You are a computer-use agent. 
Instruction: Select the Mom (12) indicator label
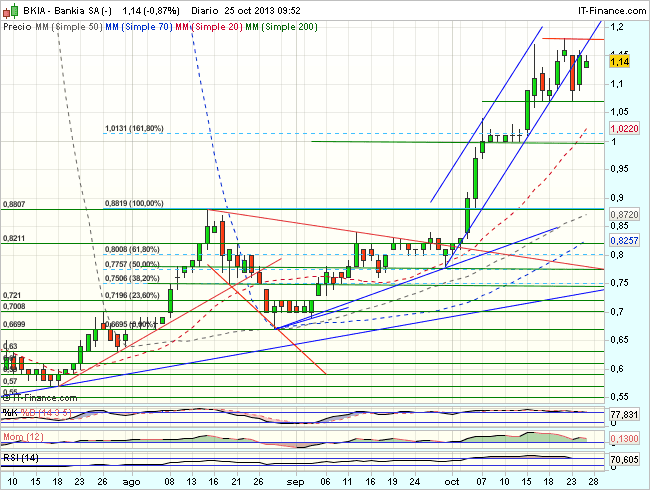click(23, 437)
